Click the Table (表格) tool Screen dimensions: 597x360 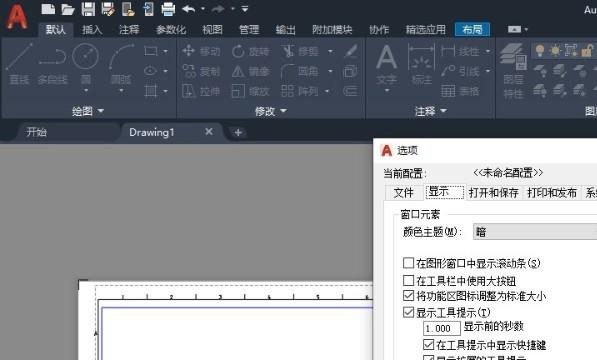tap(460, 91)
